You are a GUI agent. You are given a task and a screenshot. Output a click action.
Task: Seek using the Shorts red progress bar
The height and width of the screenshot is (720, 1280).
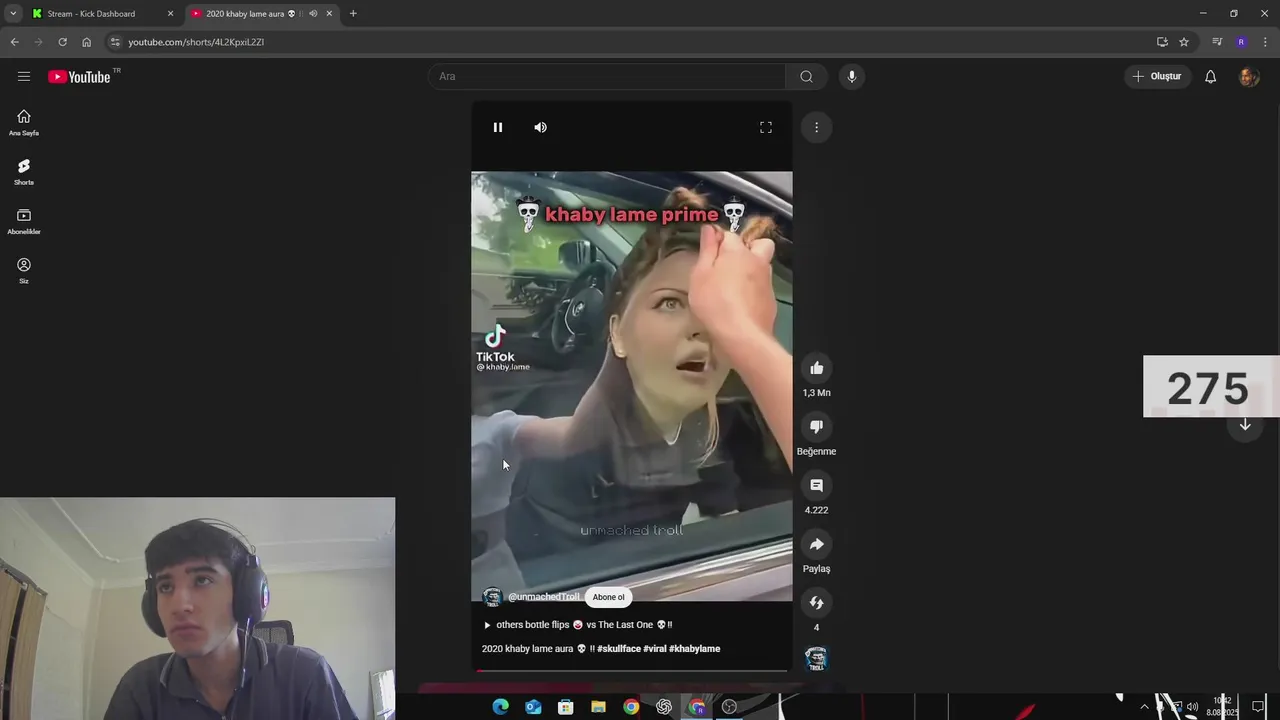pyautogui.click(x=632, y=670)
